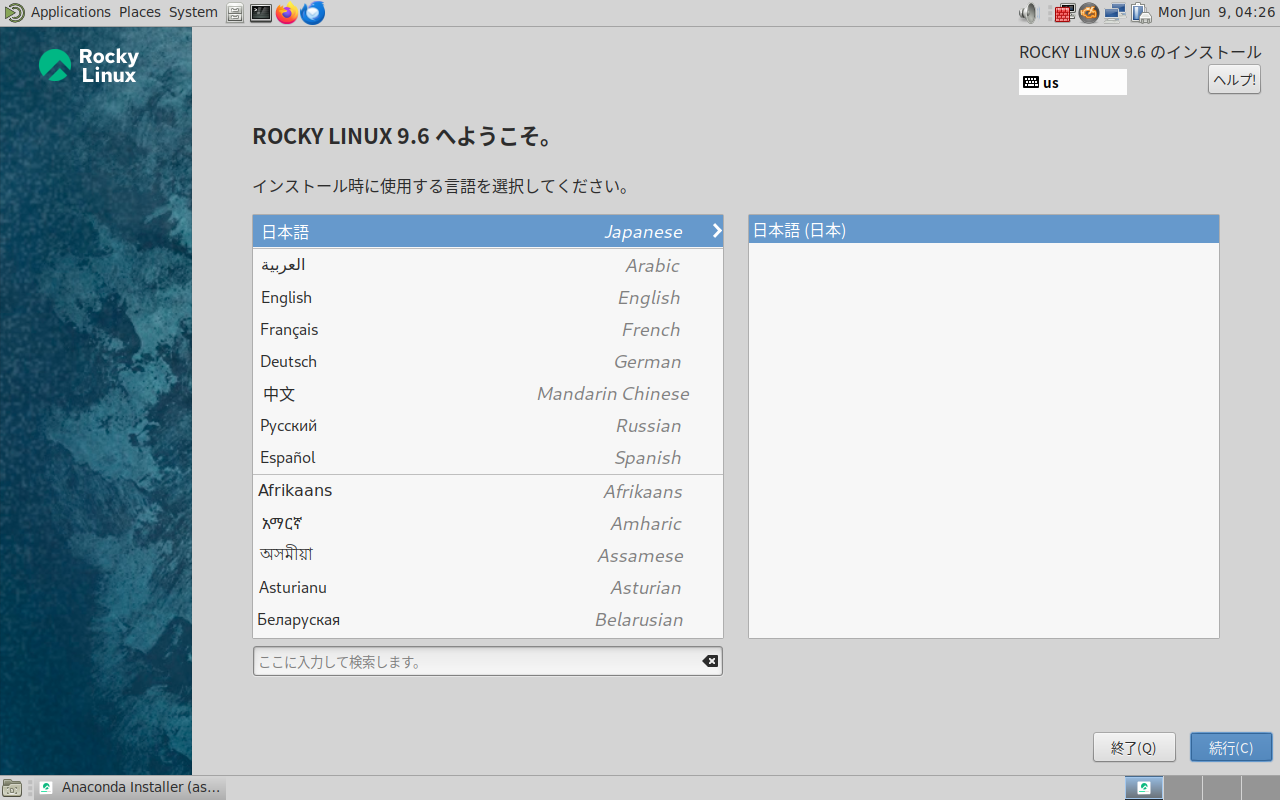The height and width of the screenshot is (800, 1280).
Task: Select Deutsch (German) in the language list
Action: coord(488,361)
